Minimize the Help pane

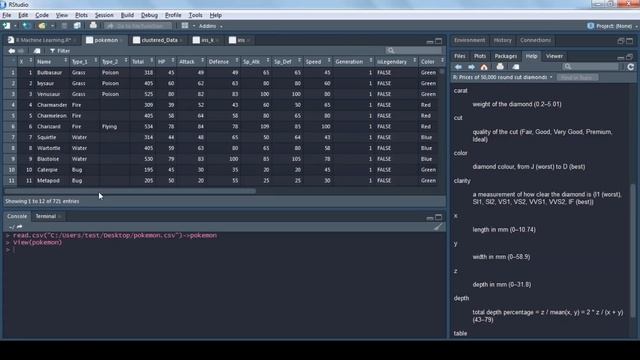620,57
